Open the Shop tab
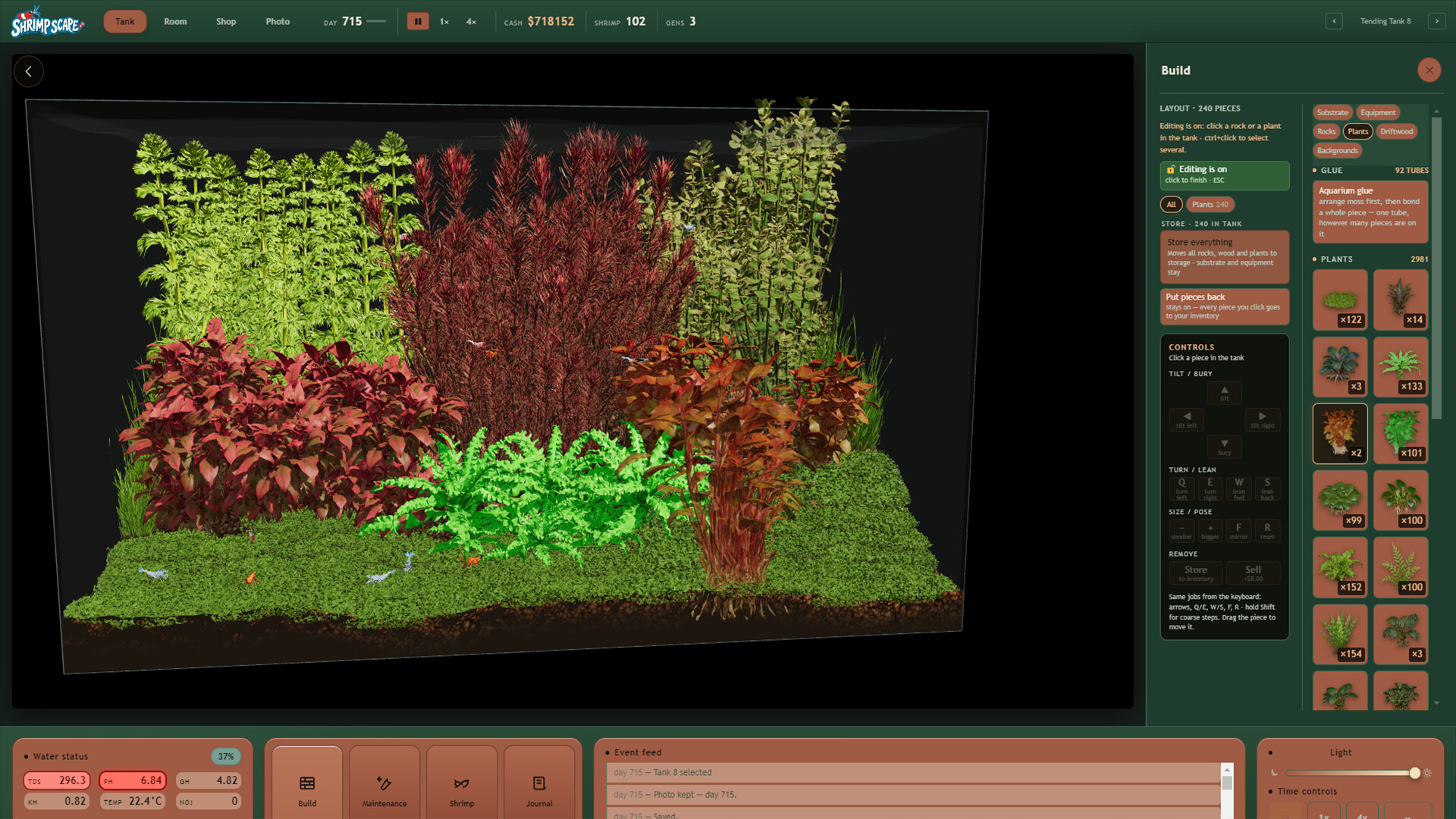The height and width of the screenshot is (819, 1456). pyautogui.click(x=226, y=21)
